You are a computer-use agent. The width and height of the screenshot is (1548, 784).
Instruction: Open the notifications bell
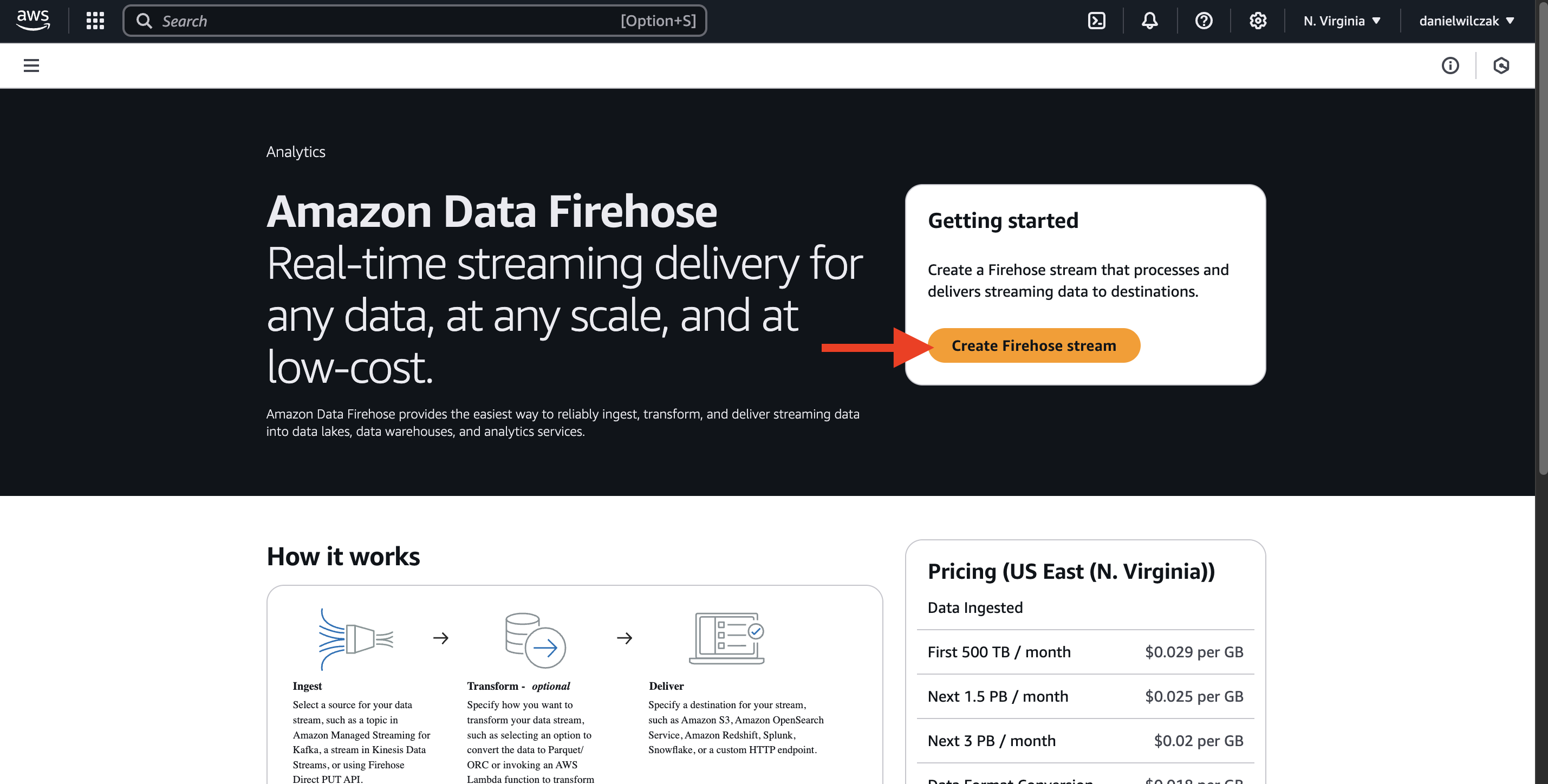coord(1149,21)
